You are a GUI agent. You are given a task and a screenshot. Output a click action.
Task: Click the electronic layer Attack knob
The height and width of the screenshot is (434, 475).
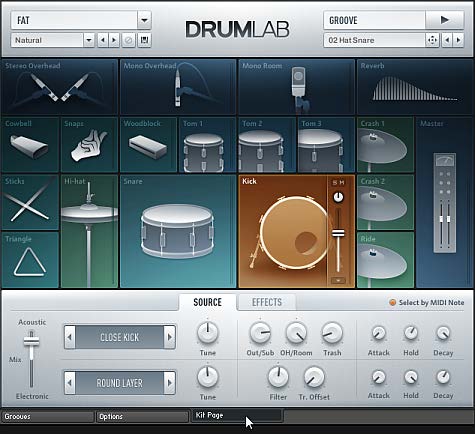click(379, 377)
